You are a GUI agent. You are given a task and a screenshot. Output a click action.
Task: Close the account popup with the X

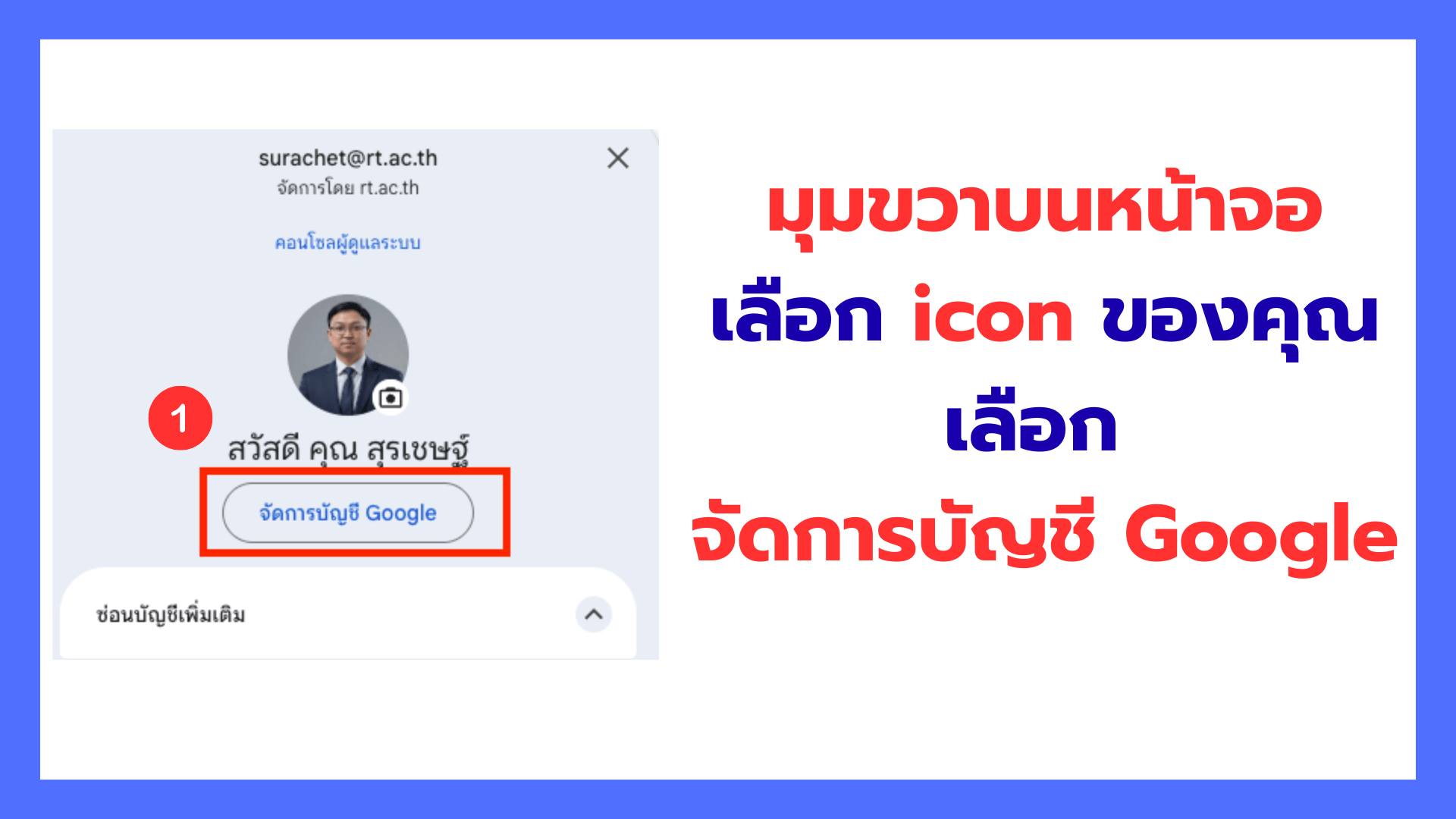[x=618, y=158]
